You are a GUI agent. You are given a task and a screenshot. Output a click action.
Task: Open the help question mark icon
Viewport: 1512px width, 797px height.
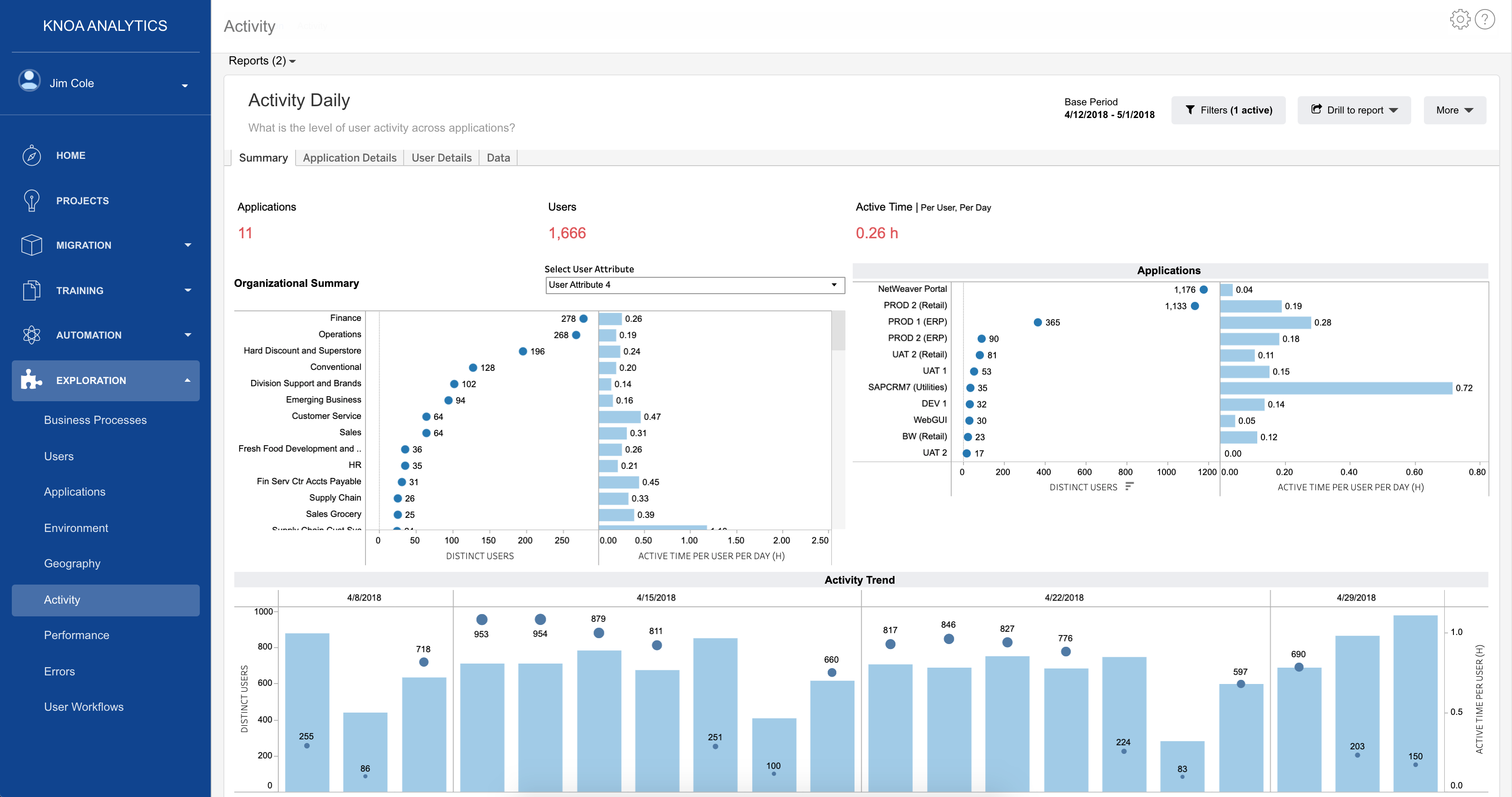1484,20
